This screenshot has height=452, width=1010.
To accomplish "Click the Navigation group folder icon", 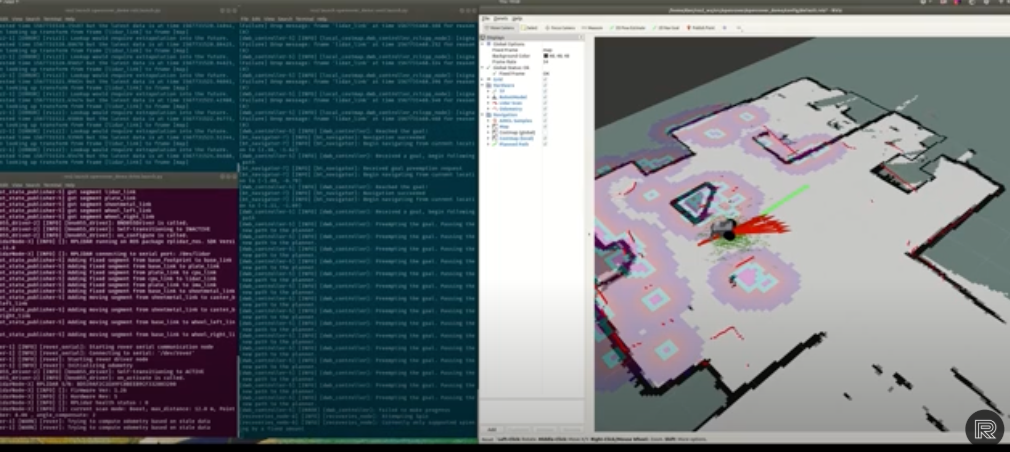I will pos(488,115).
